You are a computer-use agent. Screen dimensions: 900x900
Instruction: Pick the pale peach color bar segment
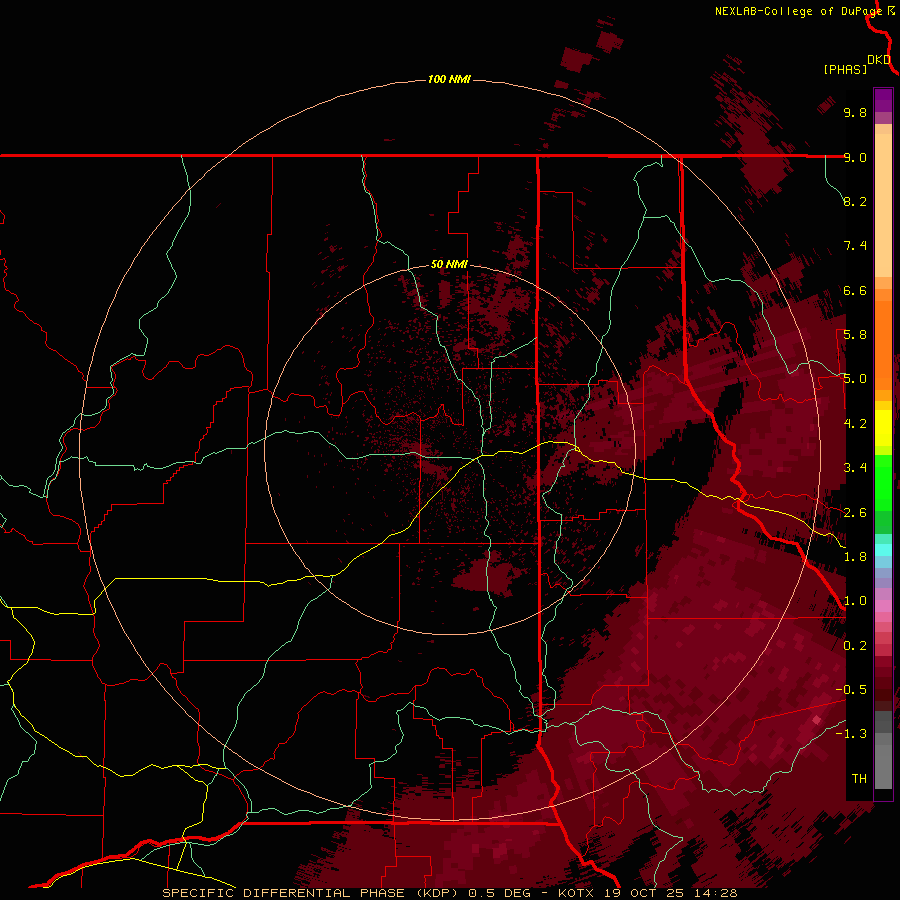[883, 207]
